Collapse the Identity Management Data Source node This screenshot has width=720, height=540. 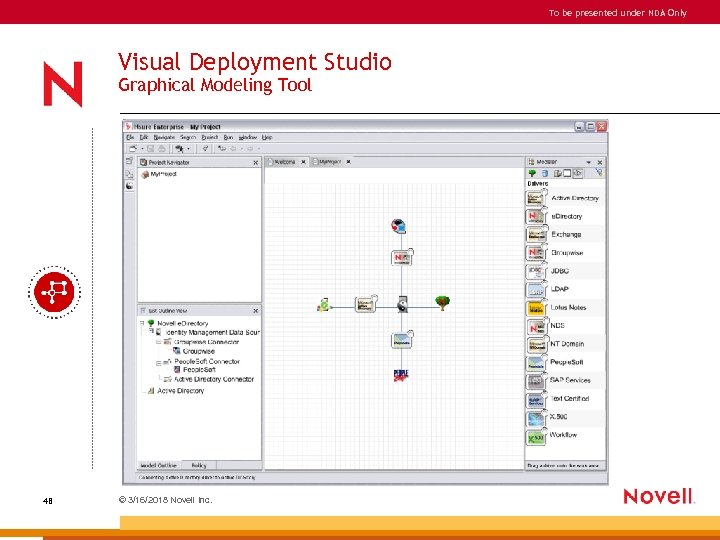pyautogui.click(x=150, y=331)
